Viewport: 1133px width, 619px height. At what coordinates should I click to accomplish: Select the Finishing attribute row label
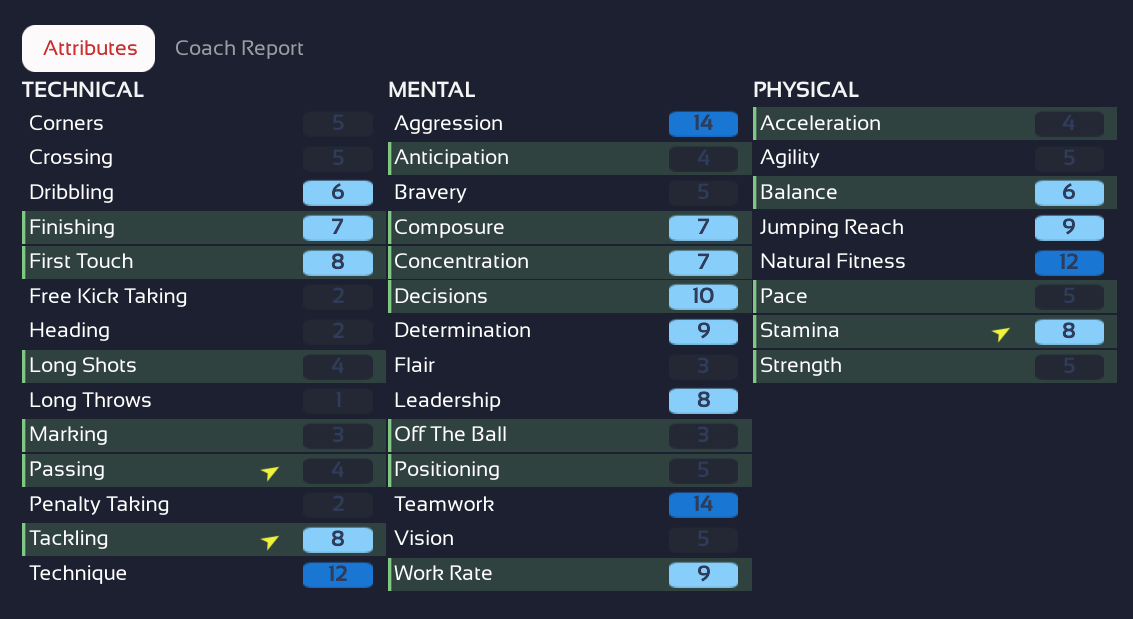click(72, 227)
